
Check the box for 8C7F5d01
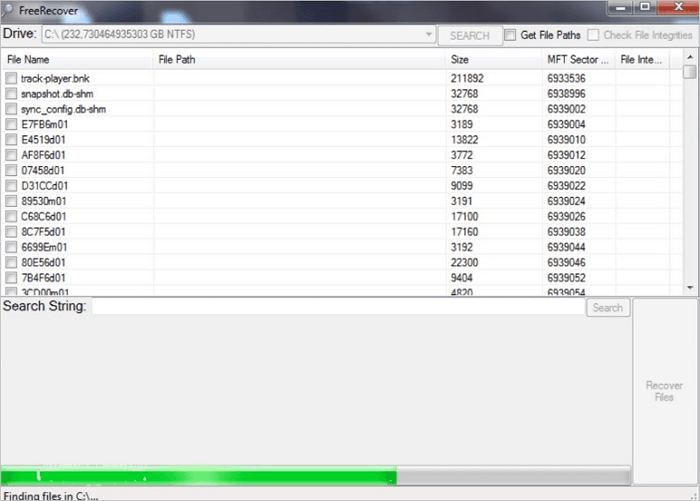coord(11,232)
